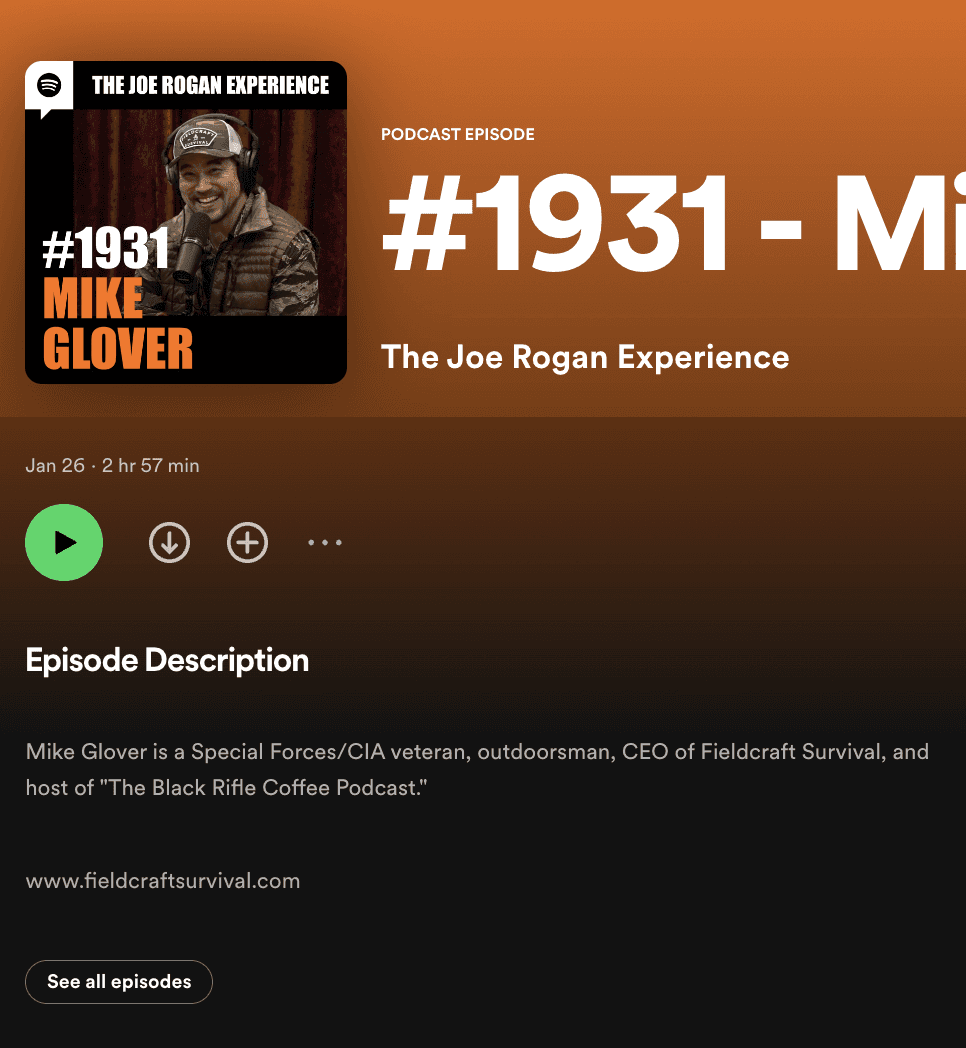Click the PODCAST EPISODE label

click(x=458, y=134)
